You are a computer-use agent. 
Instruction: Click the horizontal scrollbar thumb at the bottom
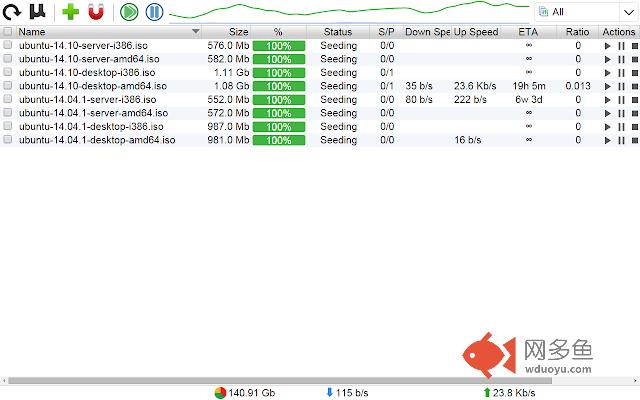280,381
